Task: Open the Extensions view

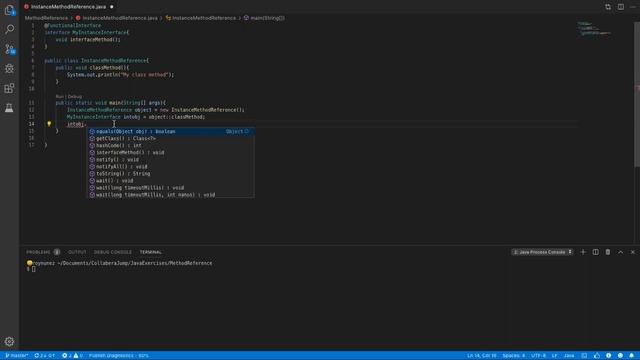Action: click(x=9, y=88)
